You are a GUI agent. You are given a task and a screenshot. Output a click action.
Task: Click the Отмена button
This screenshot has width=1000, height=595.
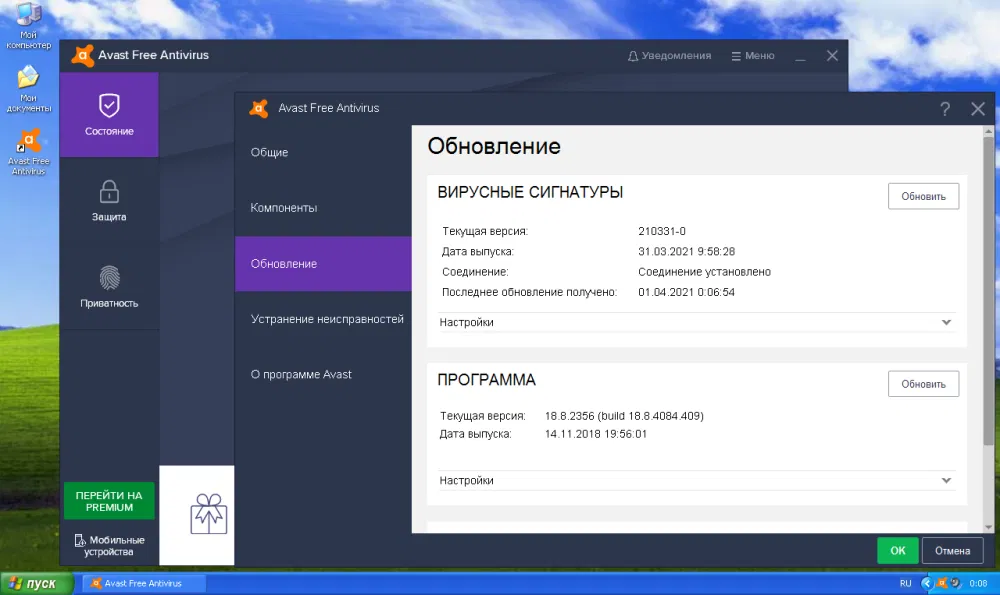[x=952, y=550]
